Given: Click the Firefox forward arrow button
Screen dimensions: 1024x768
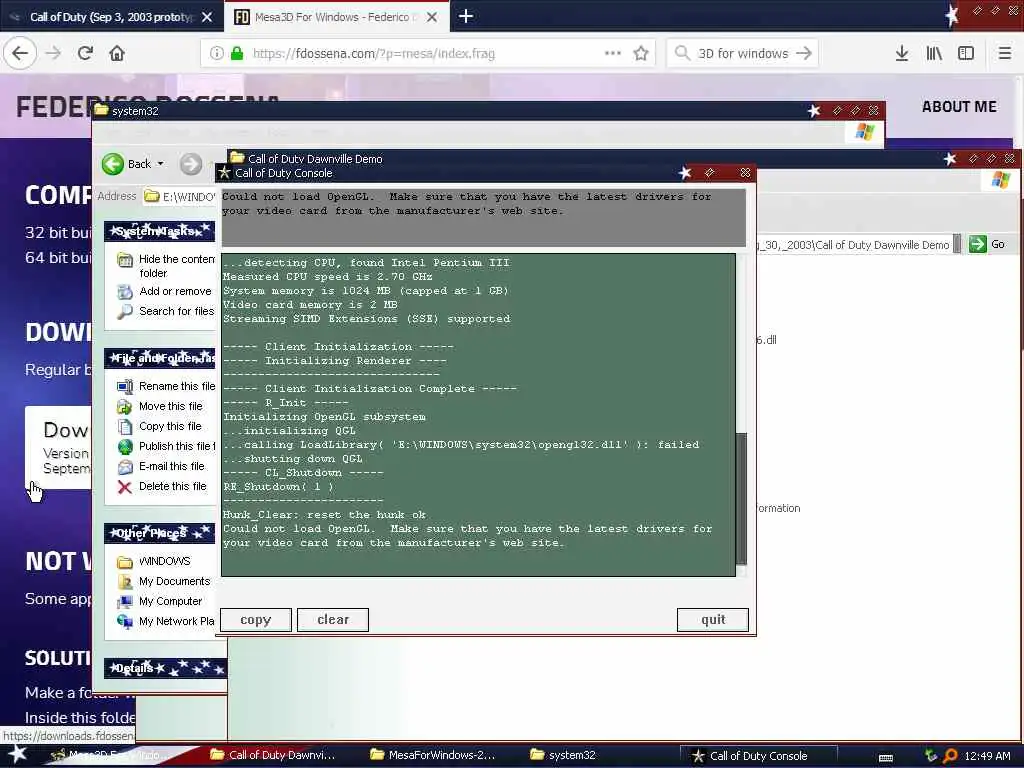Looking at the screenshot, I should point(54,53).
